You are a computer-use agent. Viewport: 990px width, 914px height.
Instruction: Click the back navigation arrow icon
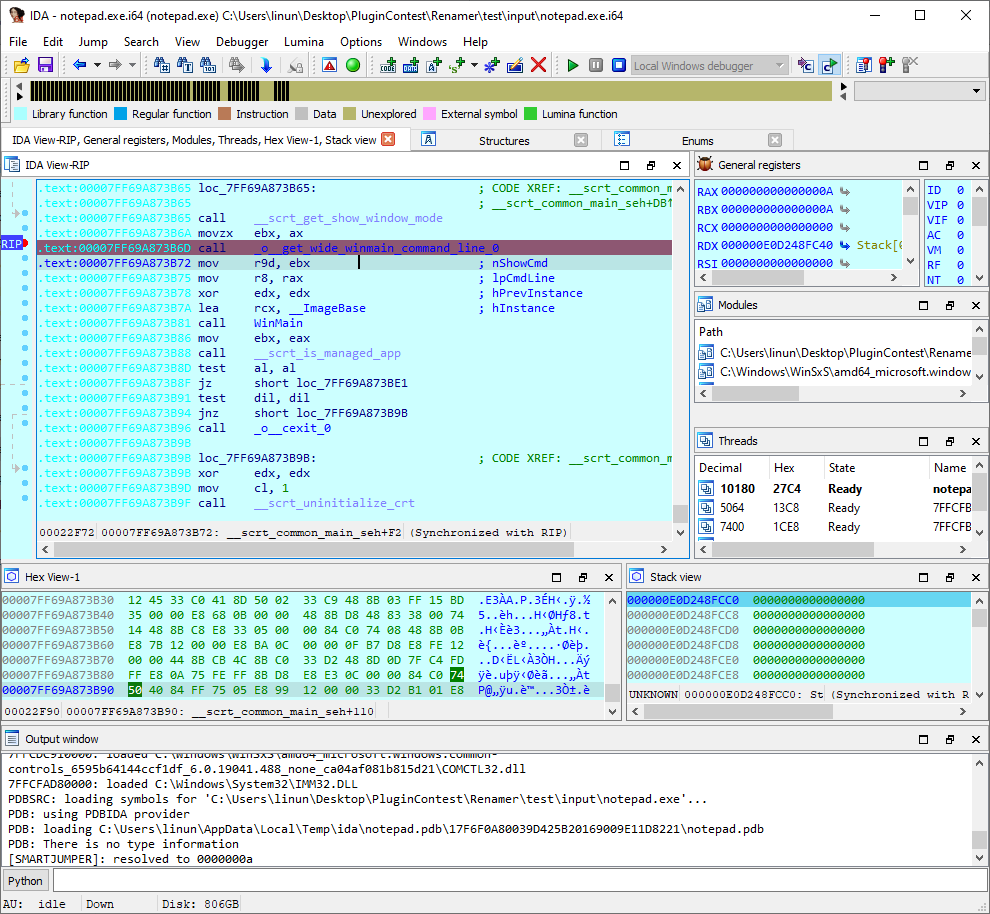pos(80,65)
